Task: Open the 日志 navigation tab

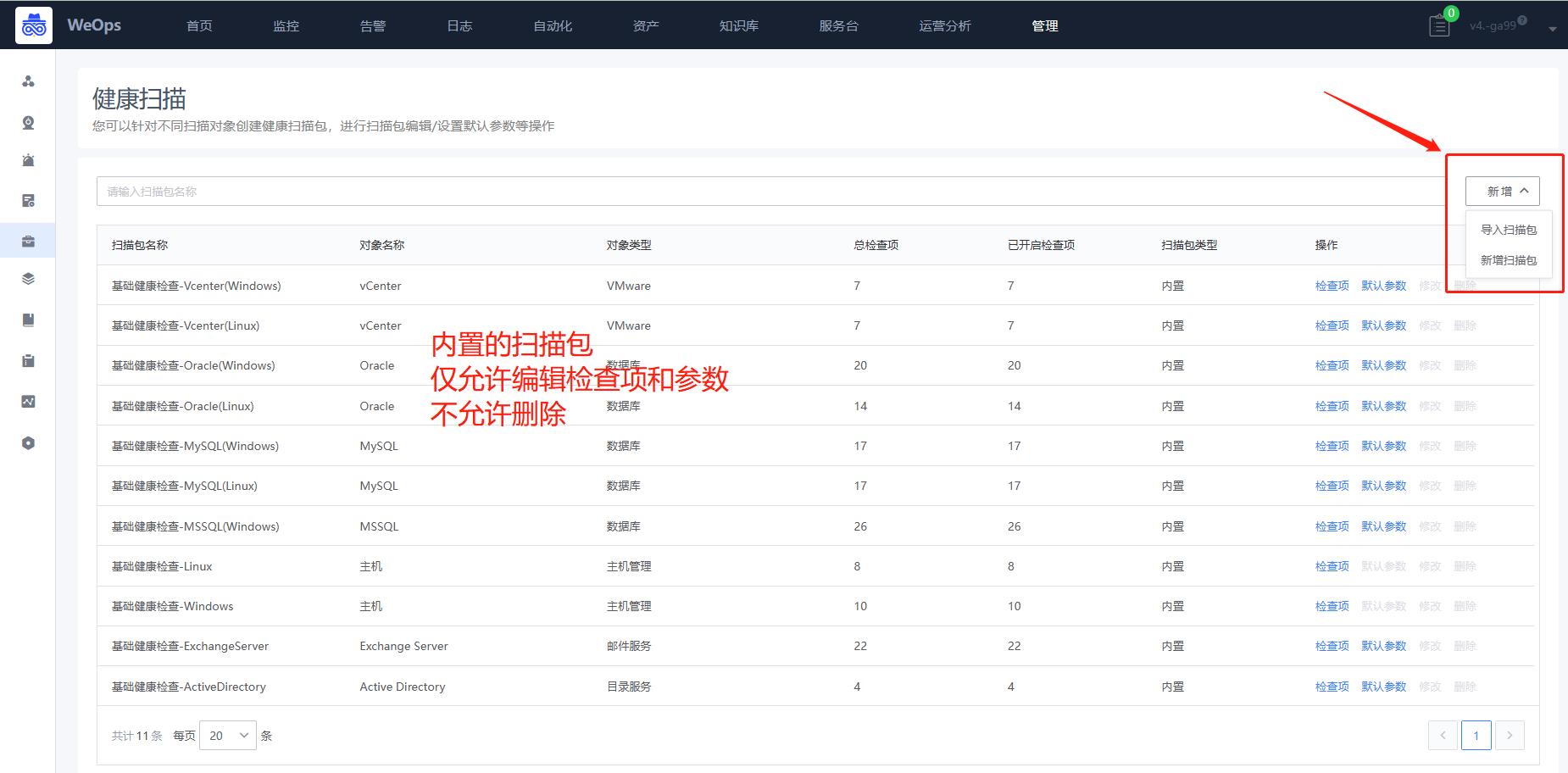Action: [459, 26]
